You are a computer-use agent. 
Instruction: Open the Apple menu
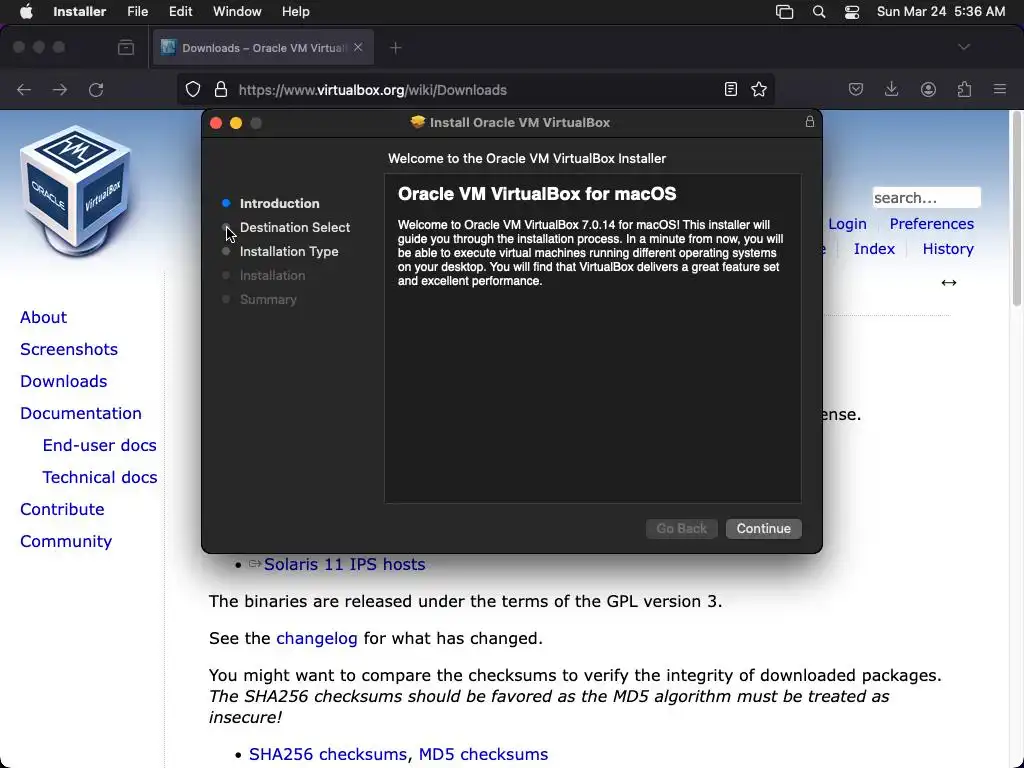coord(26,12)
